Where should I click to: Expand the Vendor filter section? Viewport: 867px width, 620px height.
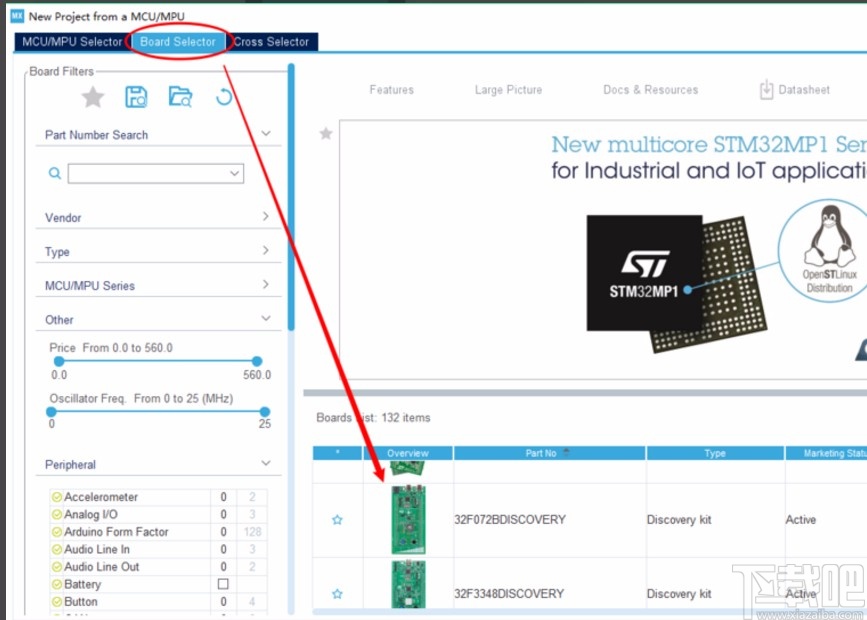[x=266, y=216]
